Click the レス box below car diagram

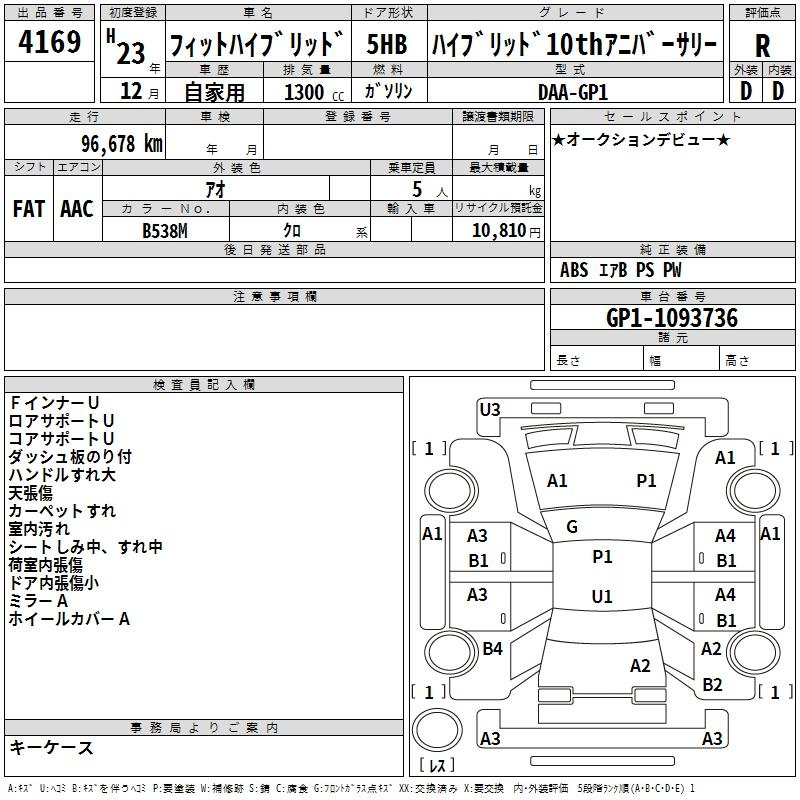pyautogui.click(x=437, y=766)
